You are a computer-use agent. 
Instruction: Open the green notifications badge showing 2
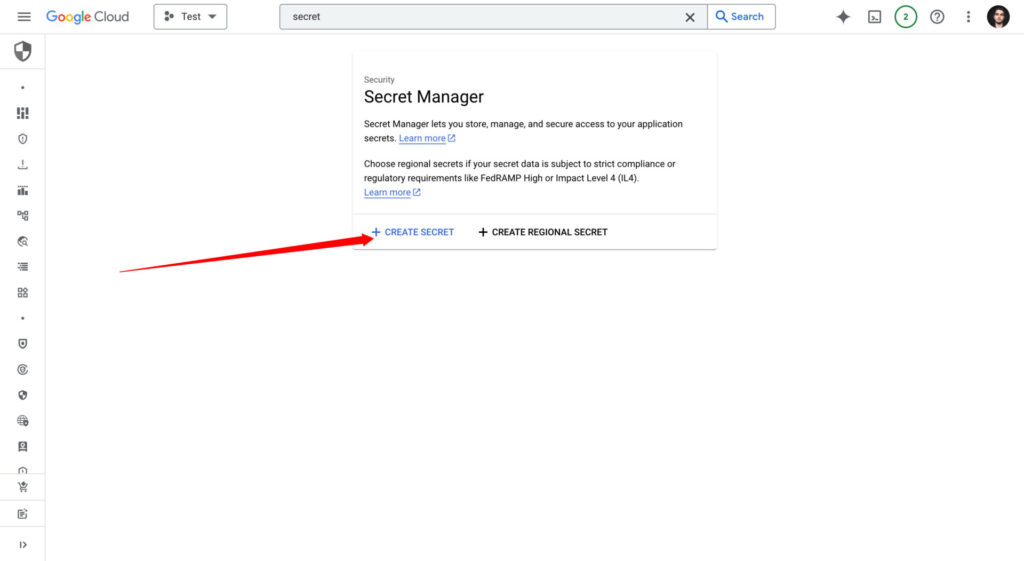pyautogui.click(x=905, y=17)
